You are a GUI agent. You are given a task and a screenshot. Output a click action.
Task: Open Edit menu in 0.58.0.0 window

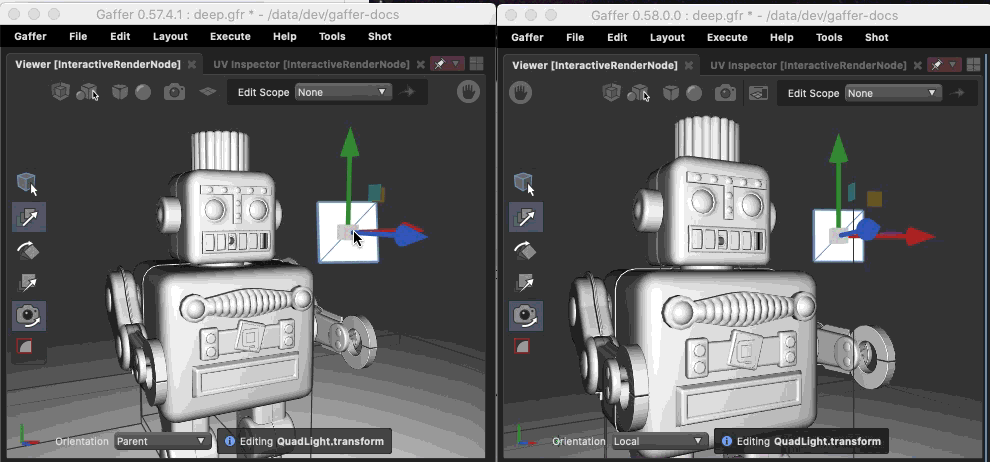(617, 37)
